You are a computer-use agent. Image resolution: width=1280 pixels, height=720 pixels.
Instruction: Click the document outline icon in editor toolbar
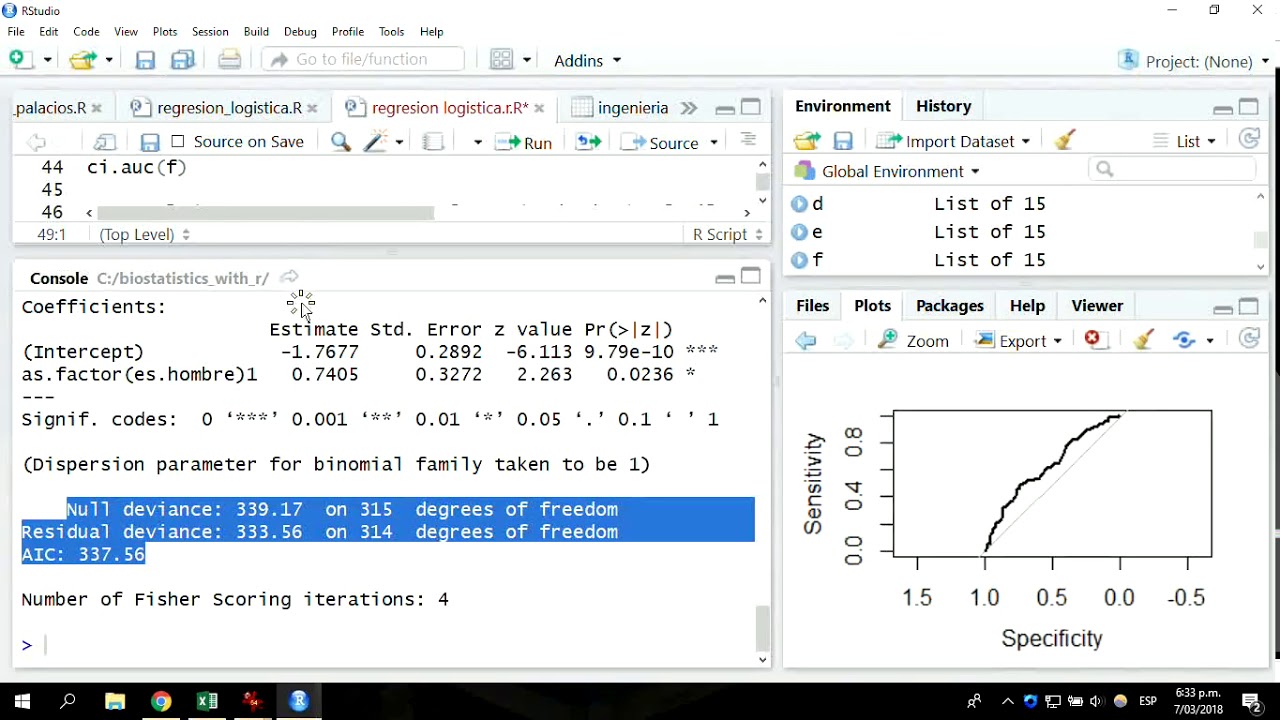(748, 141)
